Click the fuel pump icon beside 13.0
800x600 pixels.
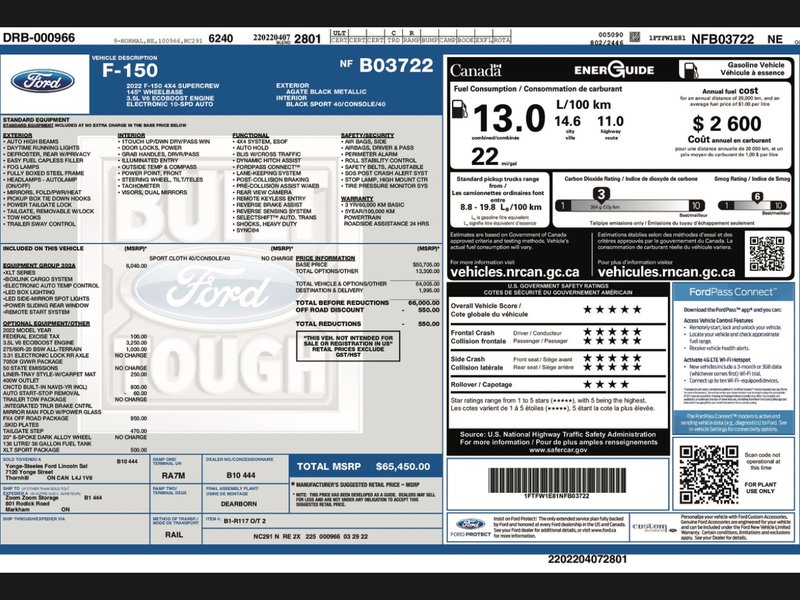point(459,109)
